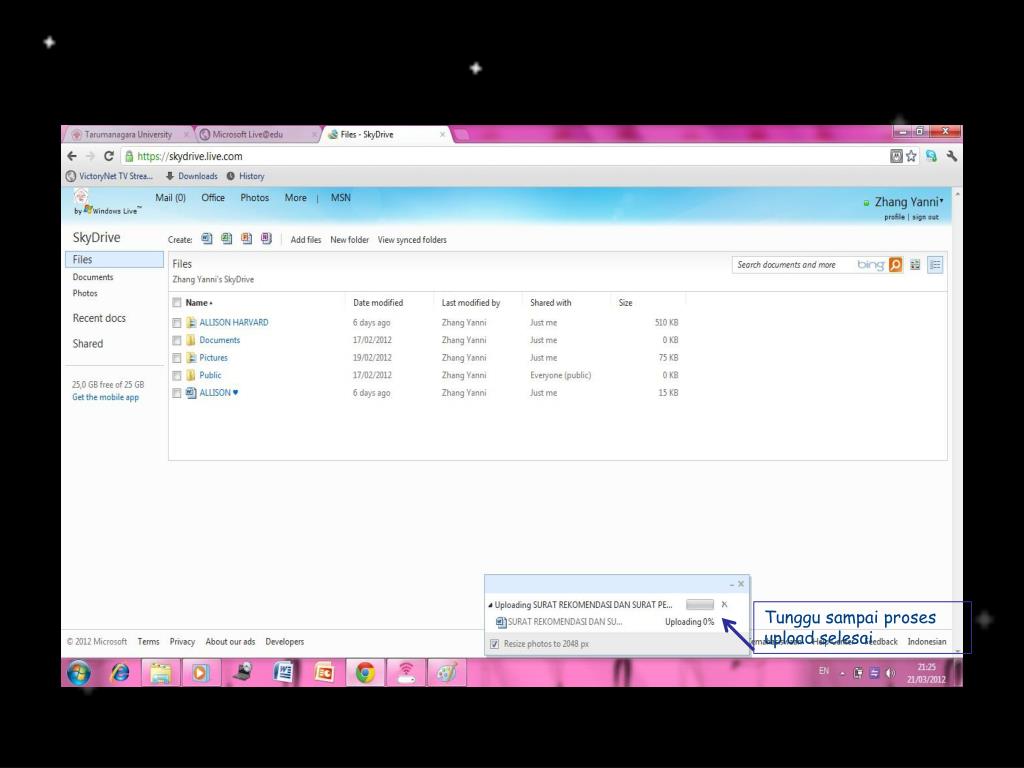This screenshot has height=768, width=1024.
Task: Open Microsoft Word from taskbar
Action: click(283, 672)
